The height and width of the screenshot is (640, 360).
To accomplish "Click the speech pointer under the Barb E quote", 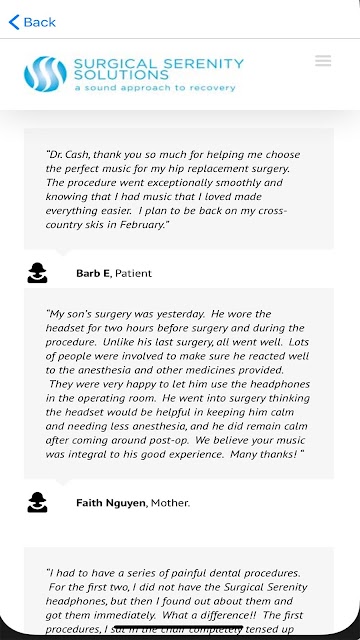I will click(62, 252).
